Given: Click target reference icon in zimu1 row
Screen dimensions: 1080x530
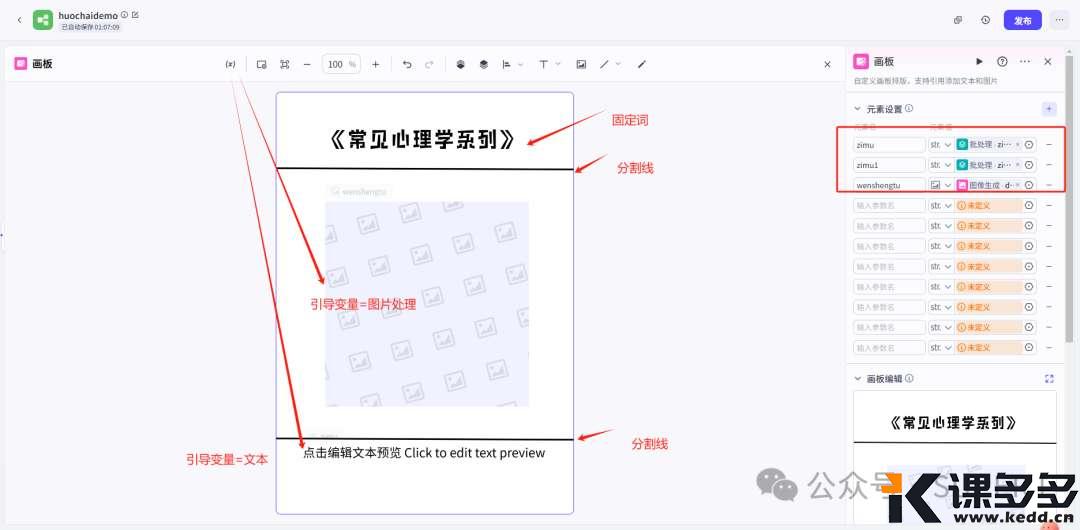Looking at the screenshot, I should pos(1029,165).
